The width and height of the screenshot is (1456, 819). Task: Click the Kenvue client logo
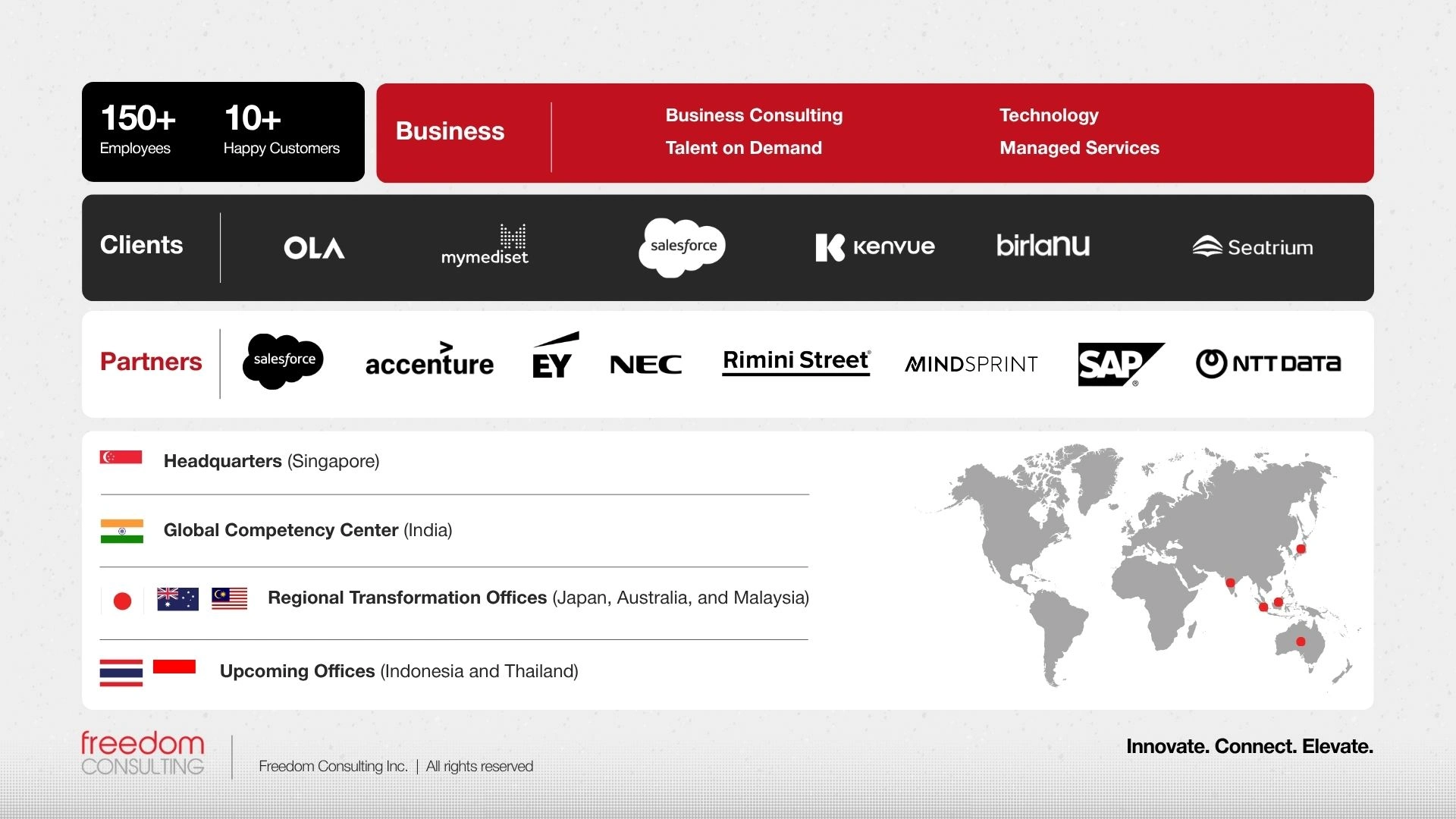pyautogui.click(x=874, y=247)
